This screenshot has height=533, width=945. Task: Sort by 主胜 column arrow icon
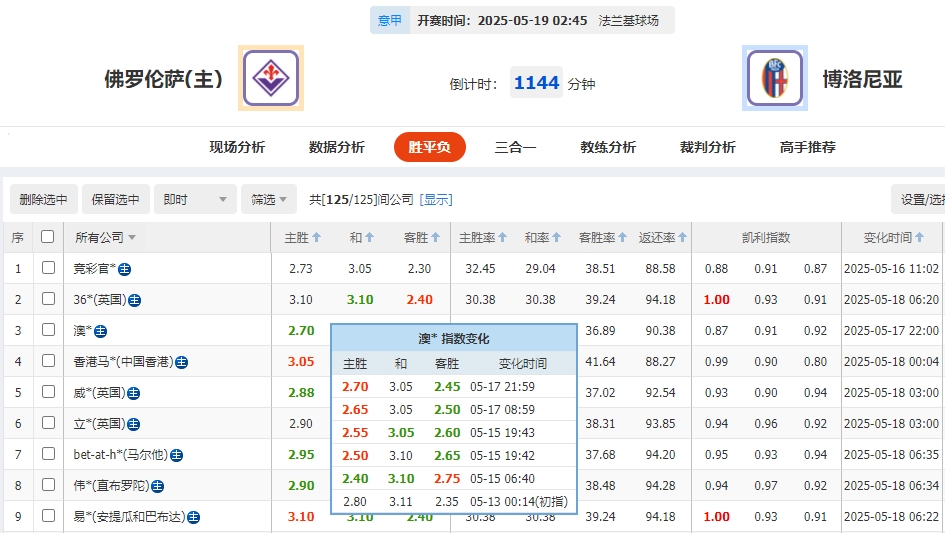pos(317,238)
